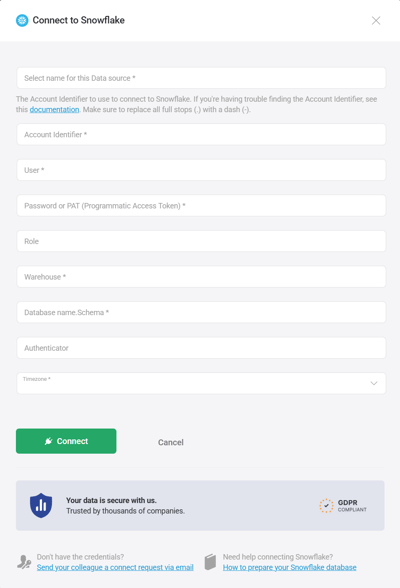Click the plug icon on Connect button

[48, 441]
